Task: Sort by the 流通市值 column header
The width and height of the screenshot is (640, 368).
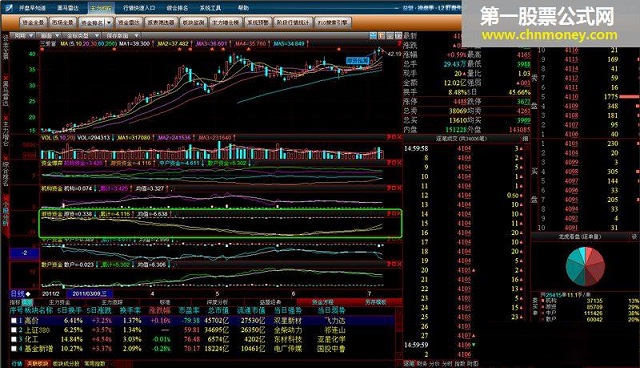Action: (251, 310)
